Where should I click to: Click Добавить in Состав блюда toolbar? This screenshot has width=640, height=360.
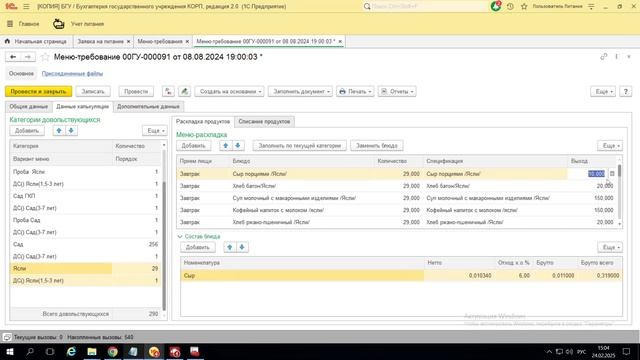(198, 247)
